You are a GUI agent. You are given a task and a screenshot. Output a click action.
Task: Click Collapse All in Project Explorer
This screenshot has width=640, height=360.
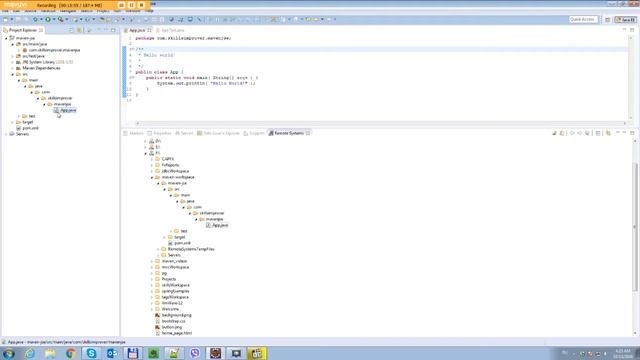pos(71,30)
